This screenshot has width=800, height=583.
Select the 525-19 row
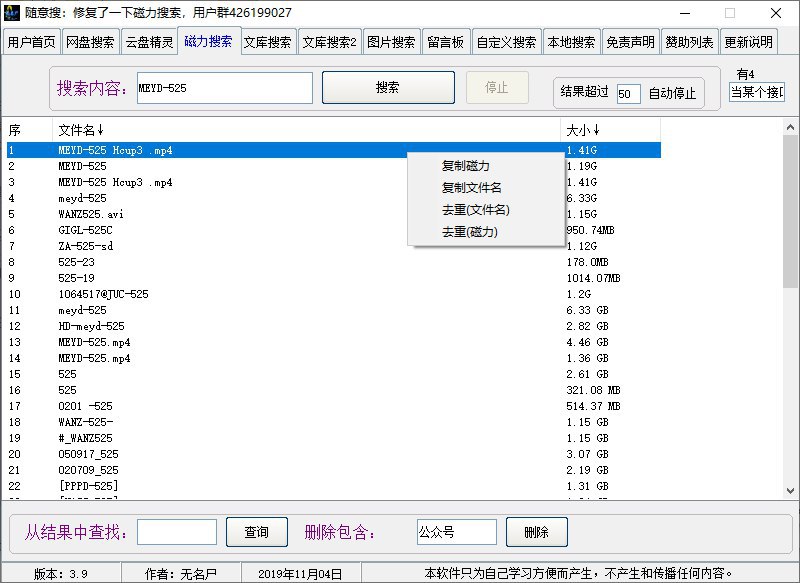click(334, 278)
